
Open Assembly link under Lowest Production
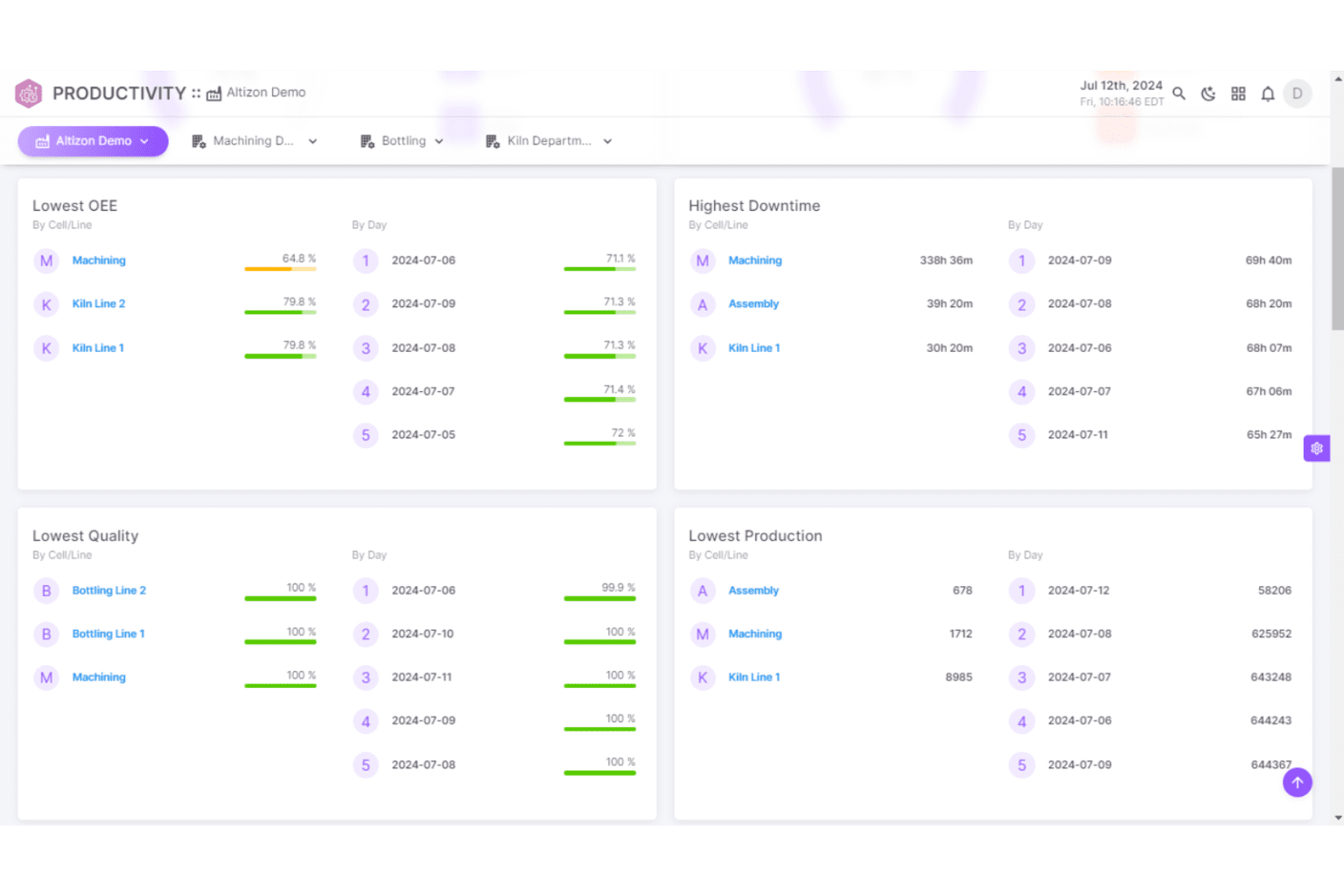coord(753,591)
